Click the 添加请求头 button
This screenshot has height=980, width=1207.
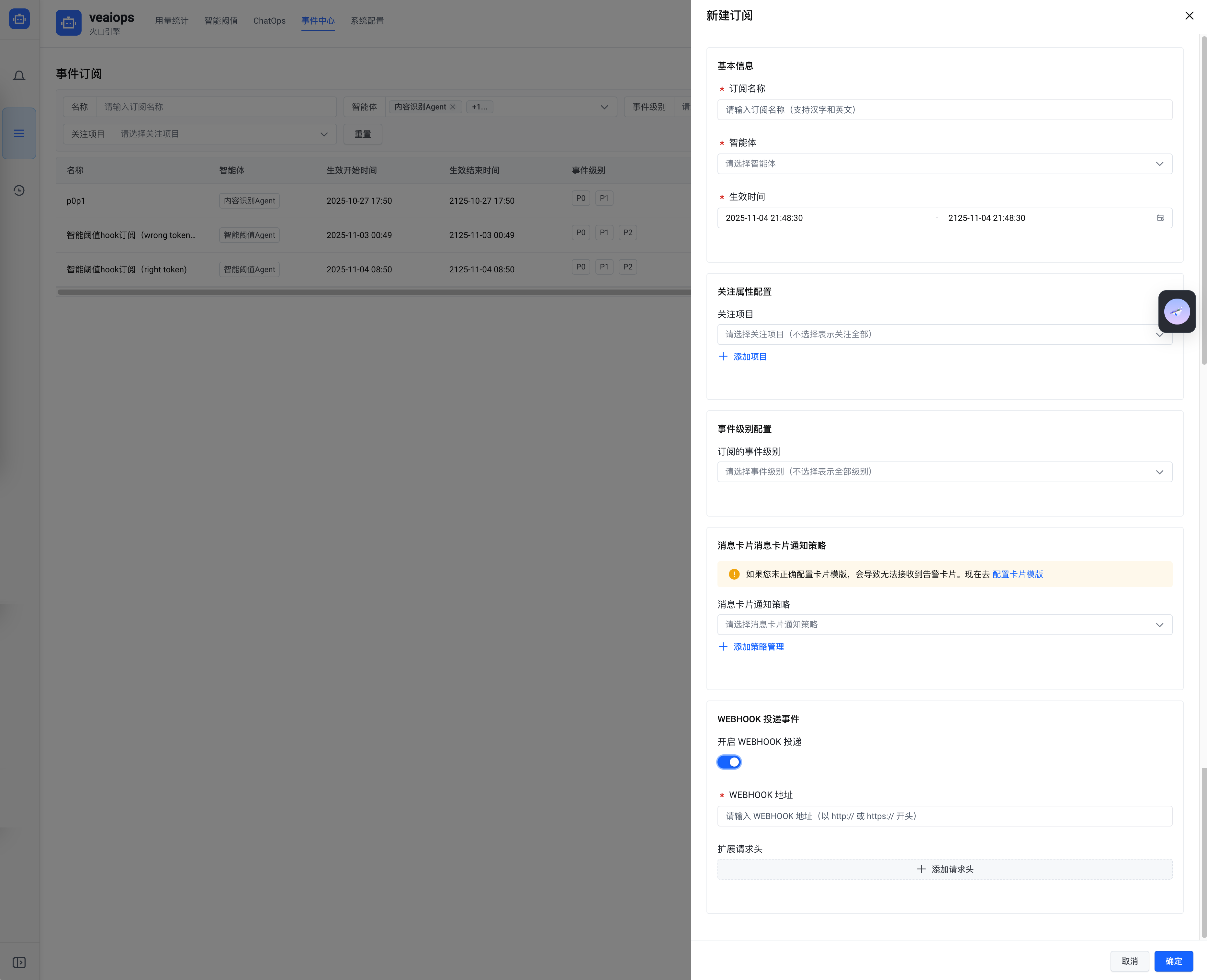[945, 869]
